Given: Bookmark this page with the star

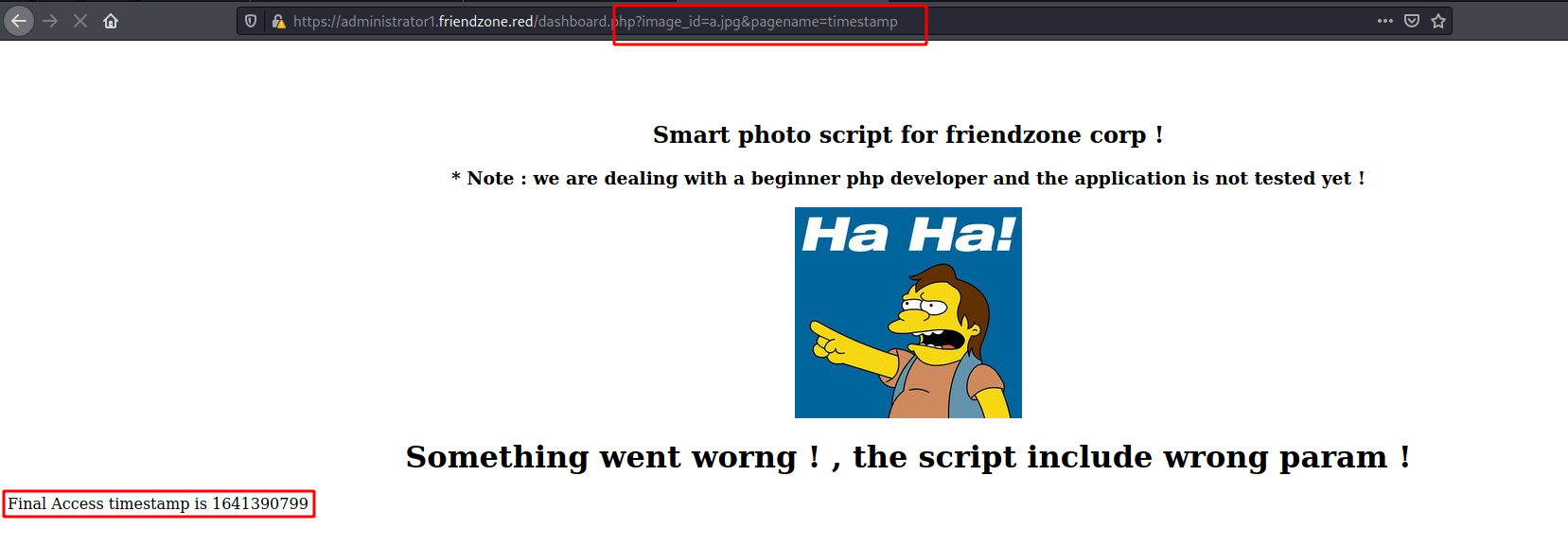Looking at the screenshot, I should coord(1438,21).
